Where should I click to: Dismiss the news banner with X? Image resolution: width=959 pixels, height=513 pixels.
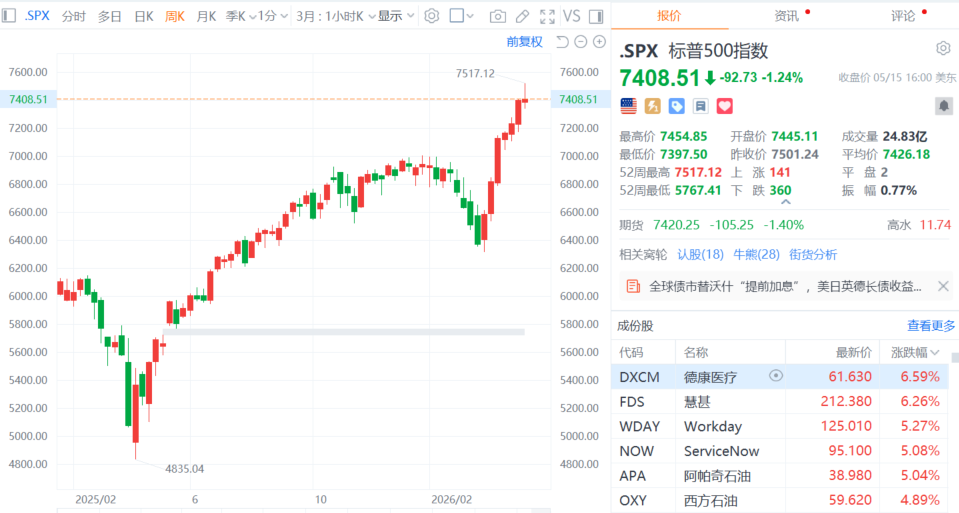(x=943, y=286)
